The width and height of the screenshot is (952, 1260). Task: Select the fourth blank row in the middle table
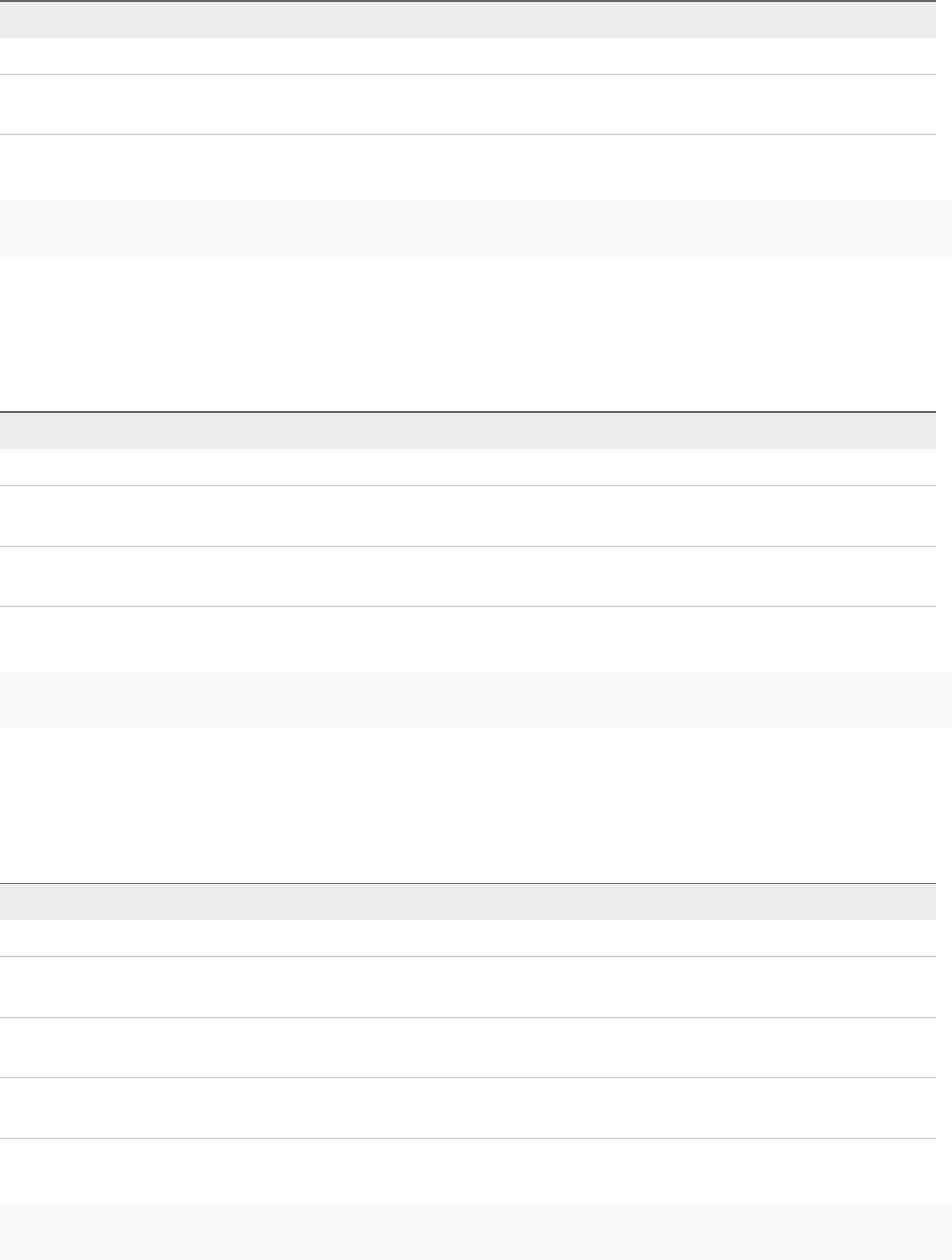pyautogui.click(x=468, y=638)
